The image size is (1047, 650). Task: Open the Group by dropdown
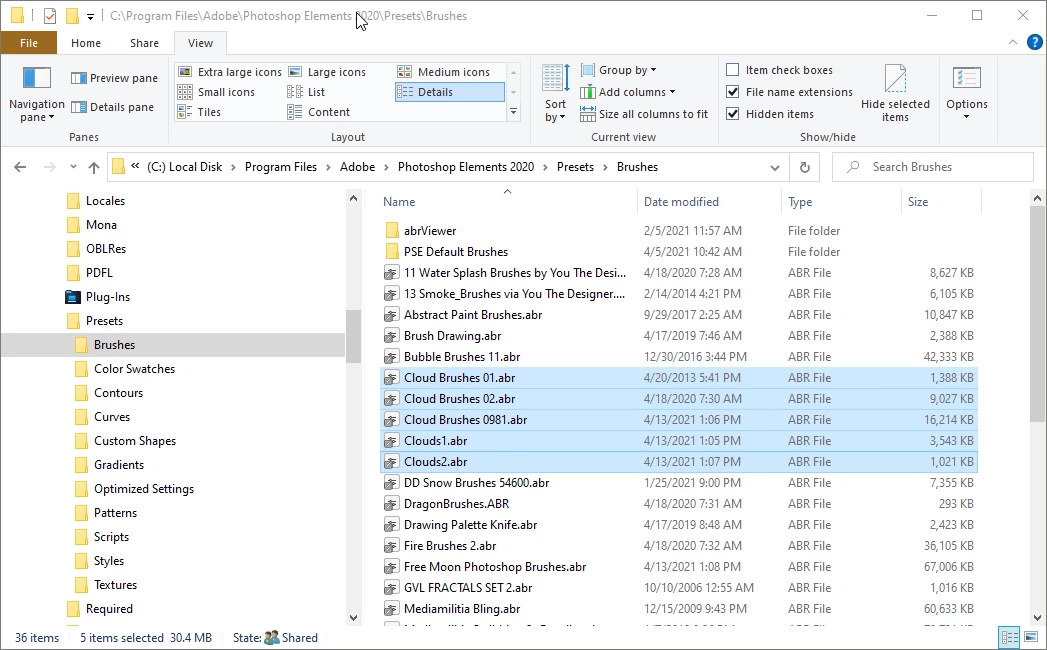tap(618, 70)
